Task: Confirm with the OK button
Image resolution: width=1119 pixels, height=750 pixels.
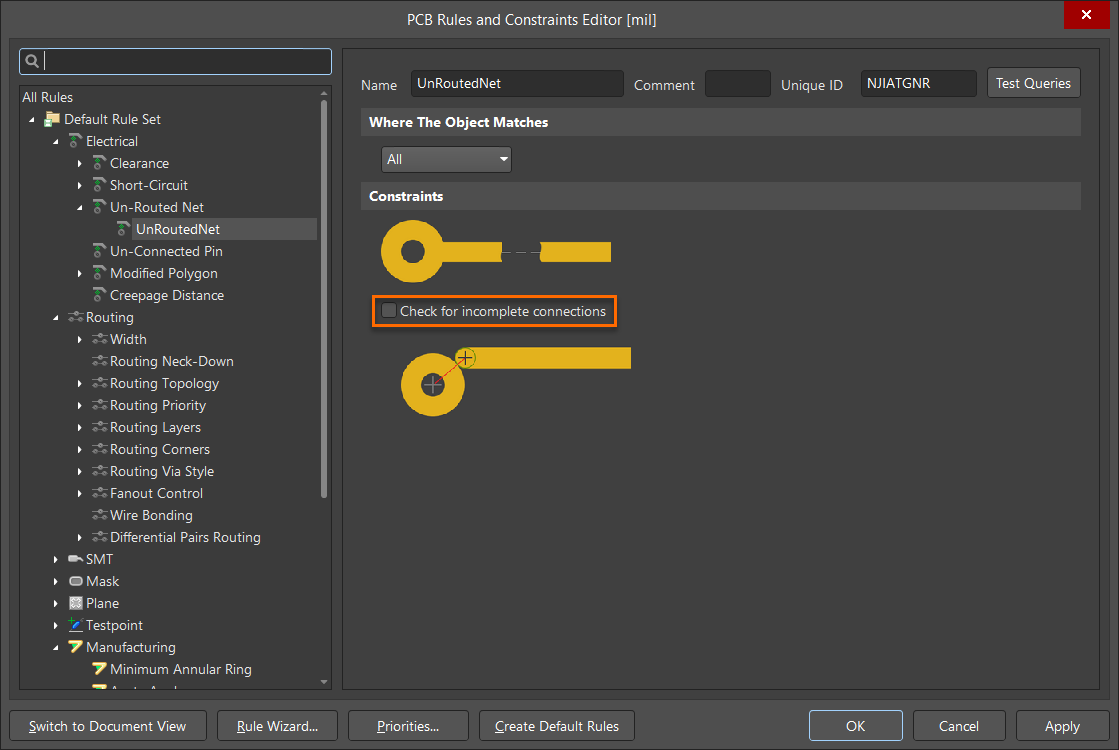Action: pyautogui.click(x=856, y=726)
